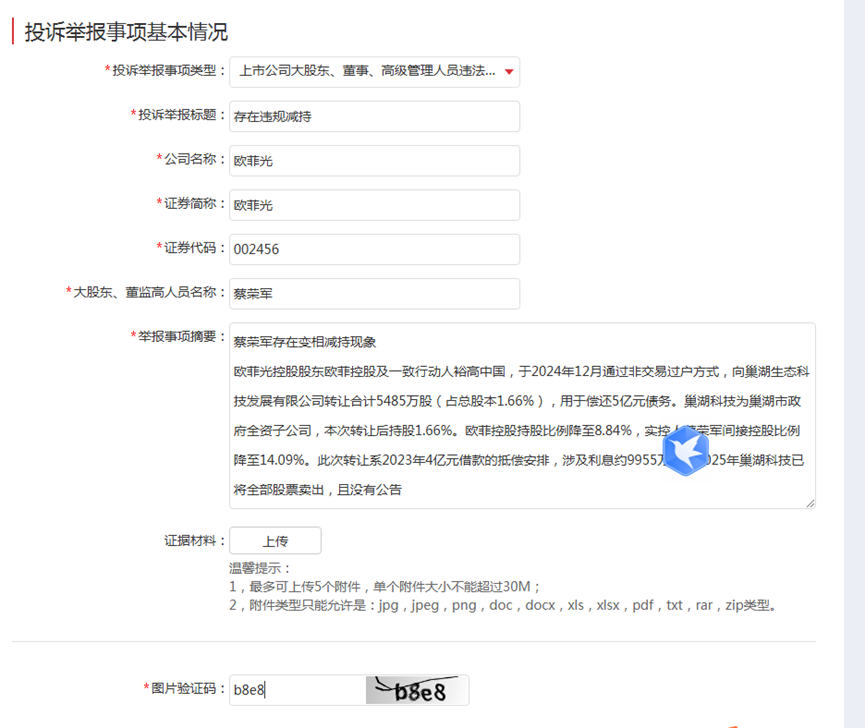
Task: Click the 证据材料 label
Action: coord(194,540)
